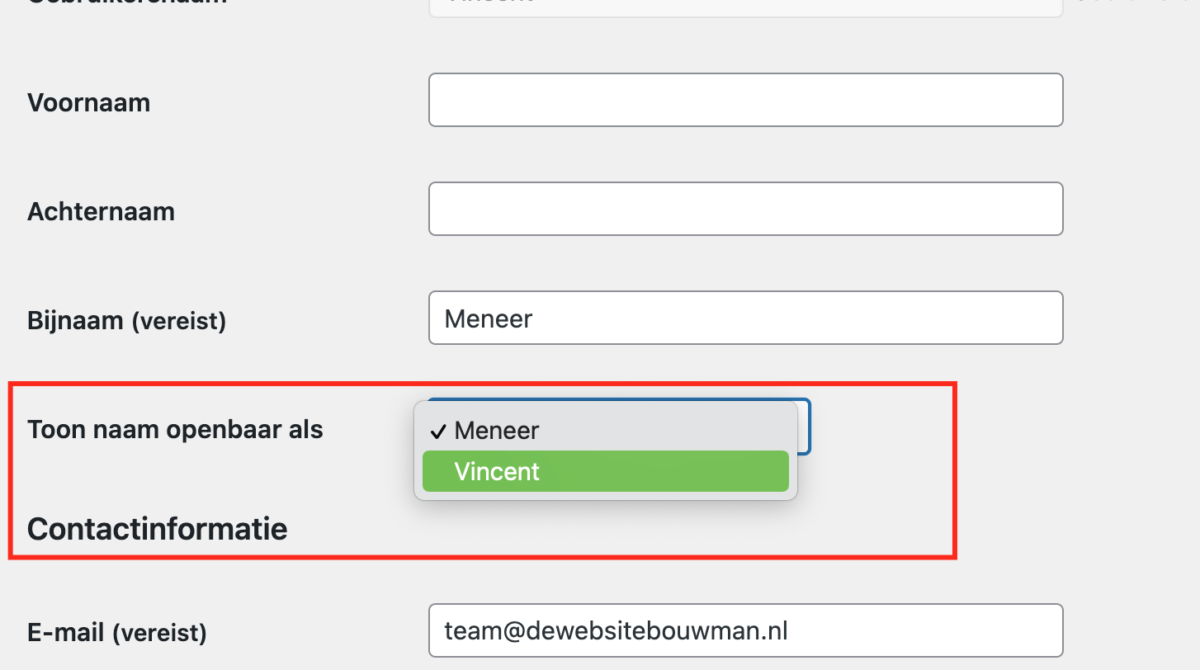Focus the Achternaam text field
The width and height of the screenshot is (1200, 670).
click(x=745, y=209)
